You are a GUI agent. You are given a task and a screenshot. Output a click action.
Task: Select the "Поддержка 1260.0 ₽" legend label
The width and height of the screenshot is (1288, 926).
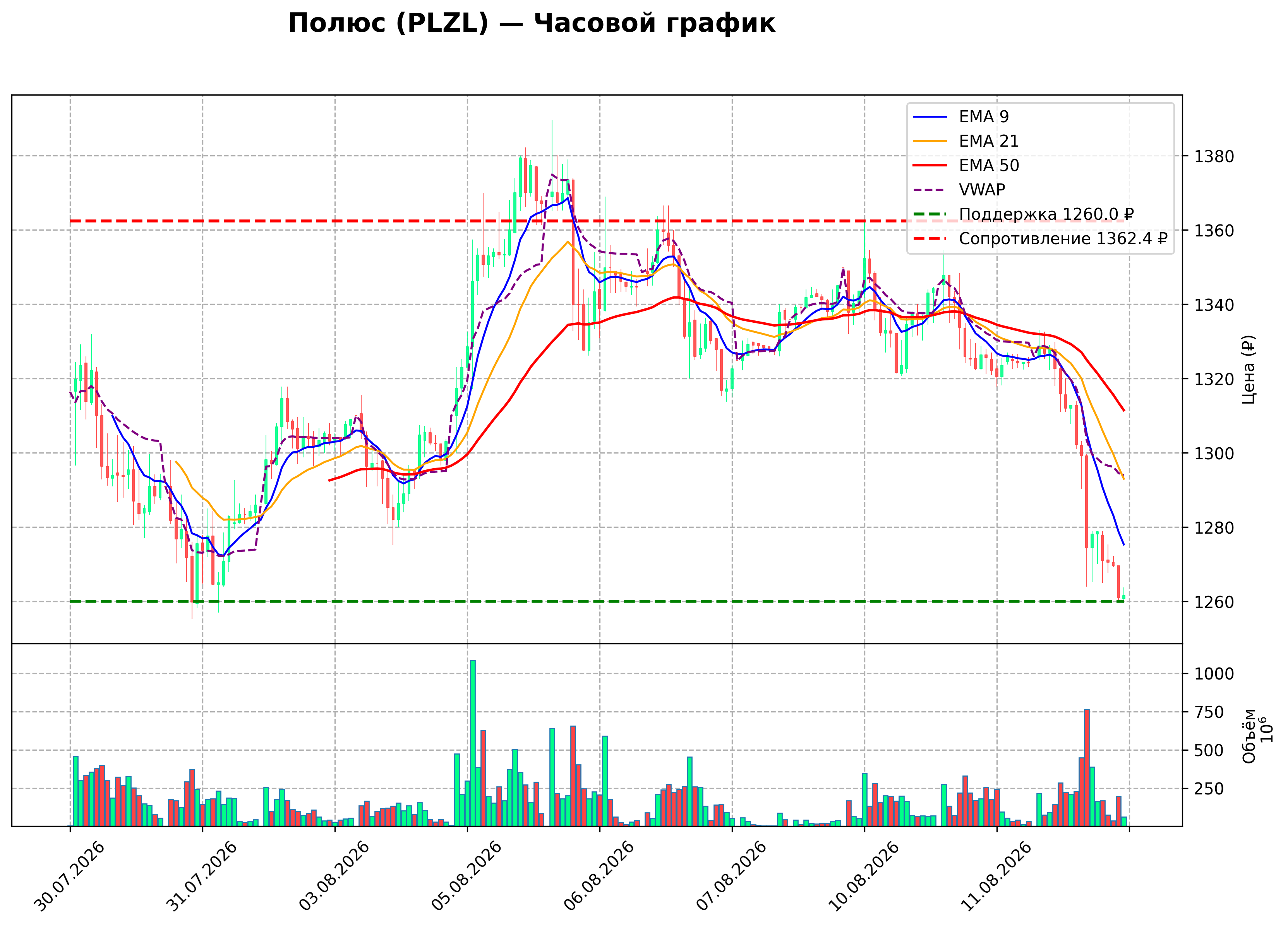pos(1047,215)
